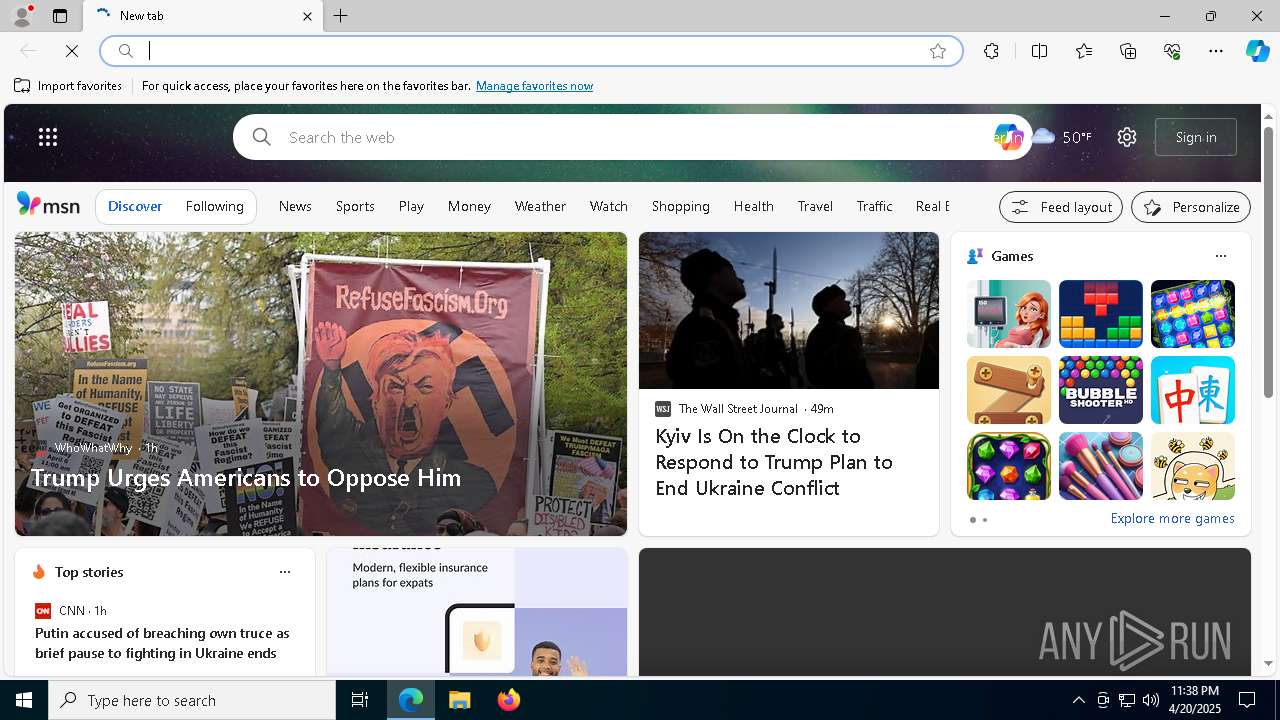Click Manage favorites now link

coord(534,86)
